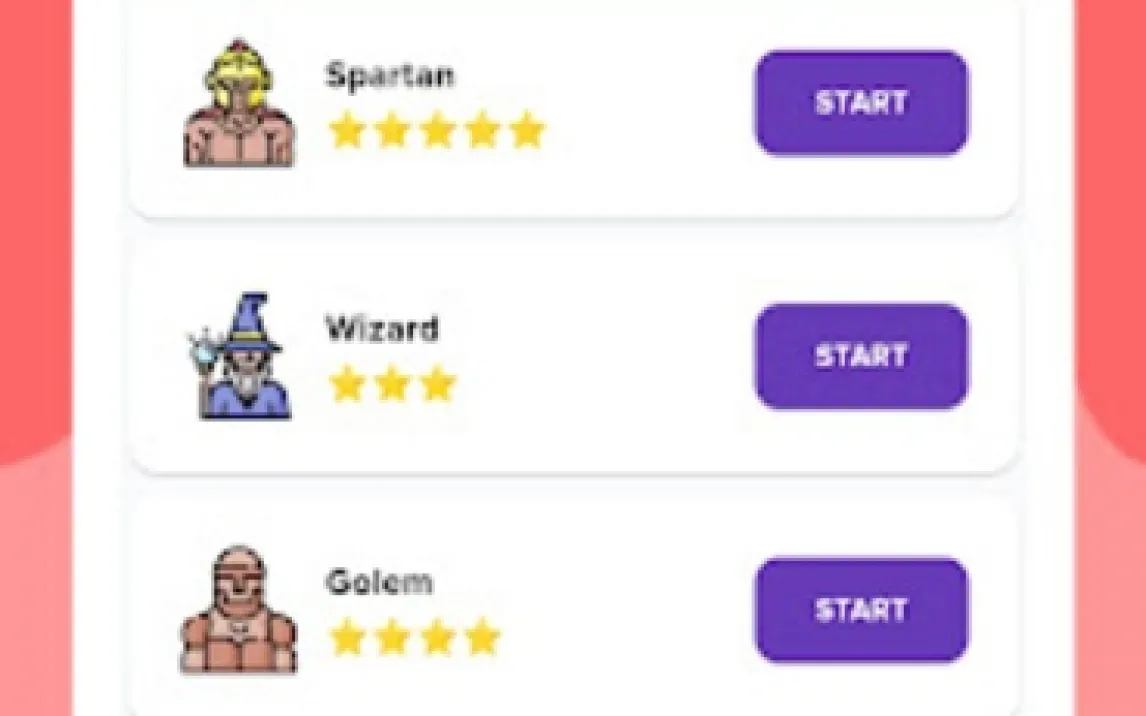Start the game against Golem

[861, 610]
